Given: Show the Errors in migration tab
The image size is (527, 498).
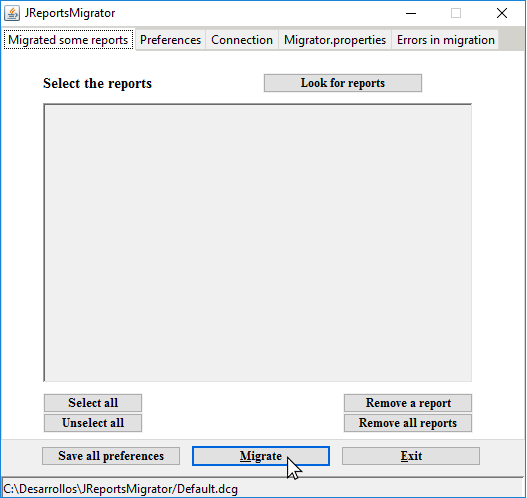Looking at the screenshot, I should point(445,40).
